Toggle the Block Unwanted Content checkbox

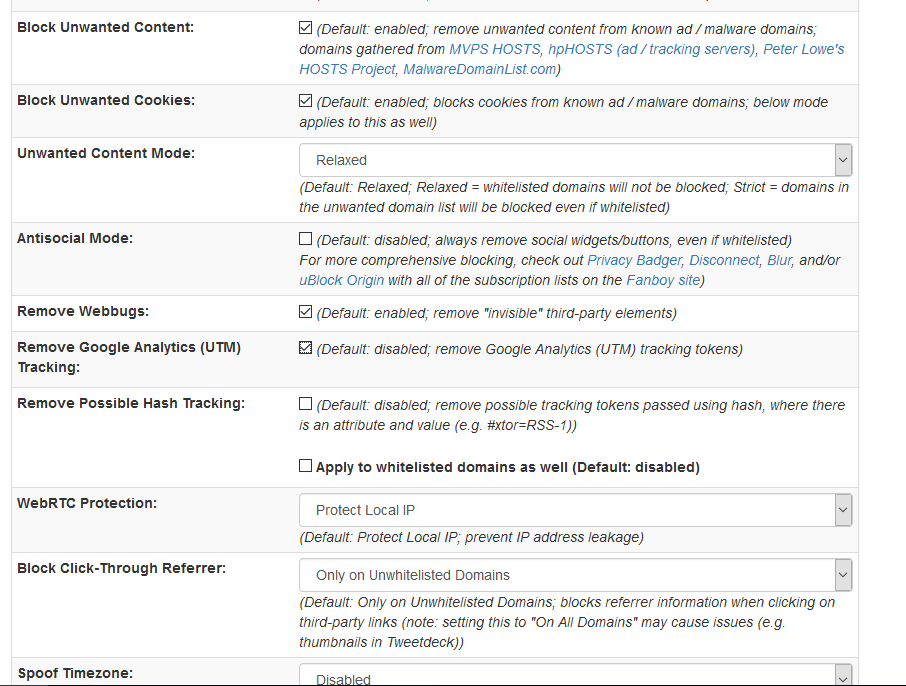click(x=306, y=28)
